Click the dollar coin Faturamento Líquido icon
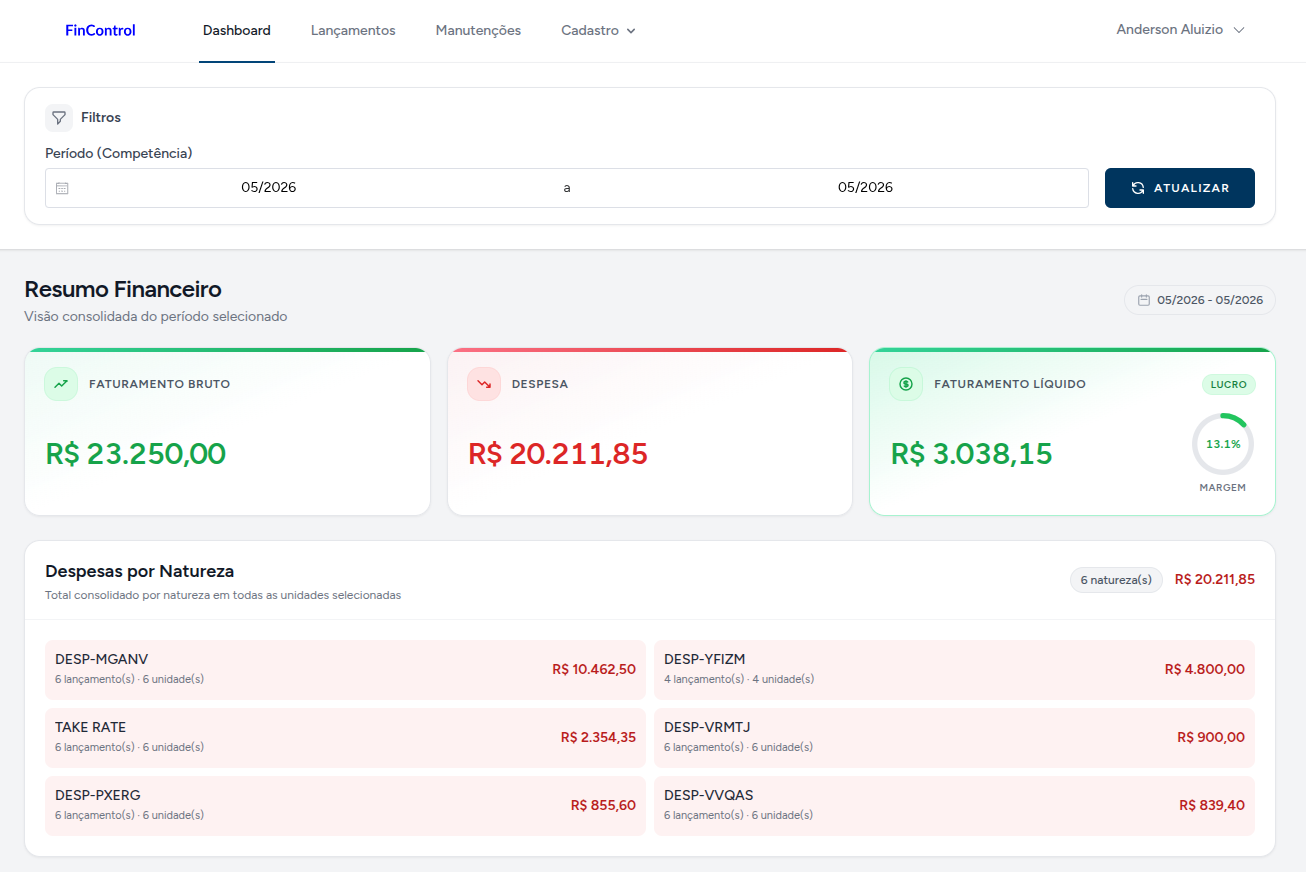 coord(906,384)
